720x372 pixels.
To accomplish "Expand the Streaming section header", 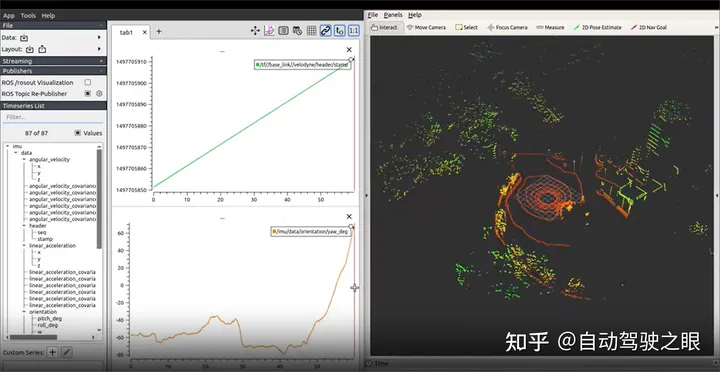I will click(53, 61).
